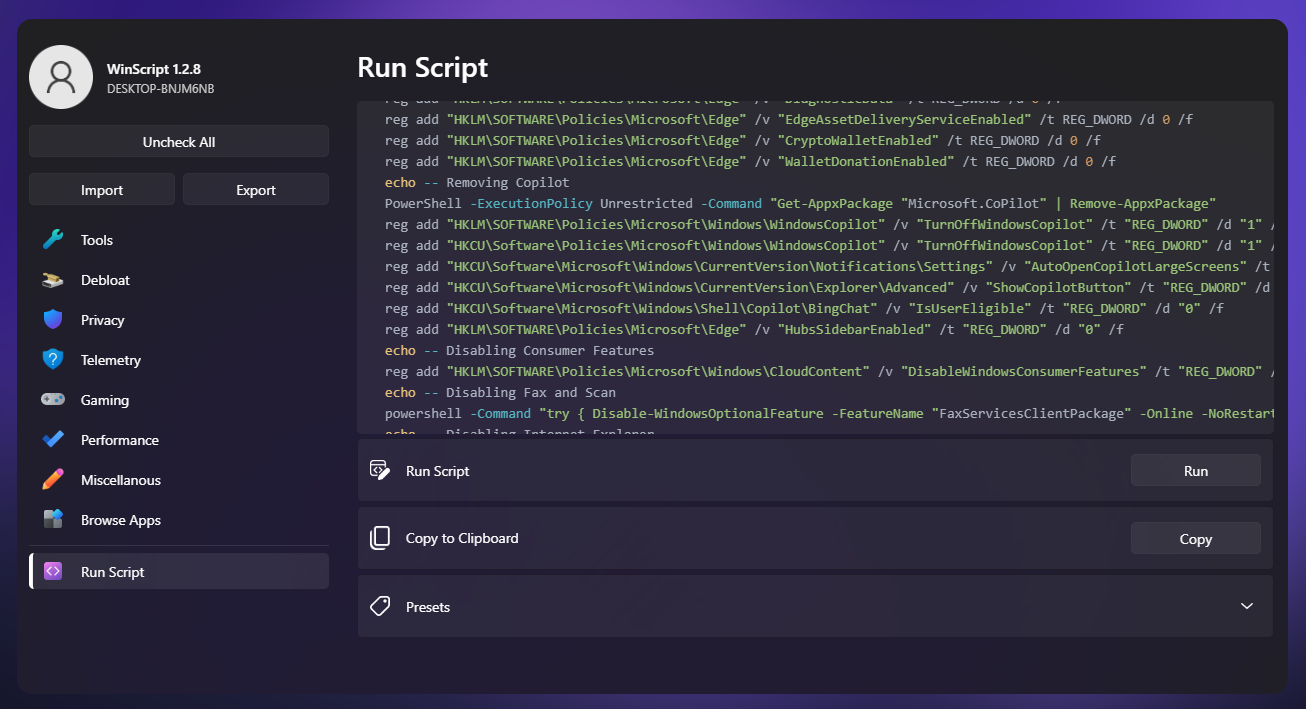
Task: Expand the Presets chevron
Action: coord(1247,606)
